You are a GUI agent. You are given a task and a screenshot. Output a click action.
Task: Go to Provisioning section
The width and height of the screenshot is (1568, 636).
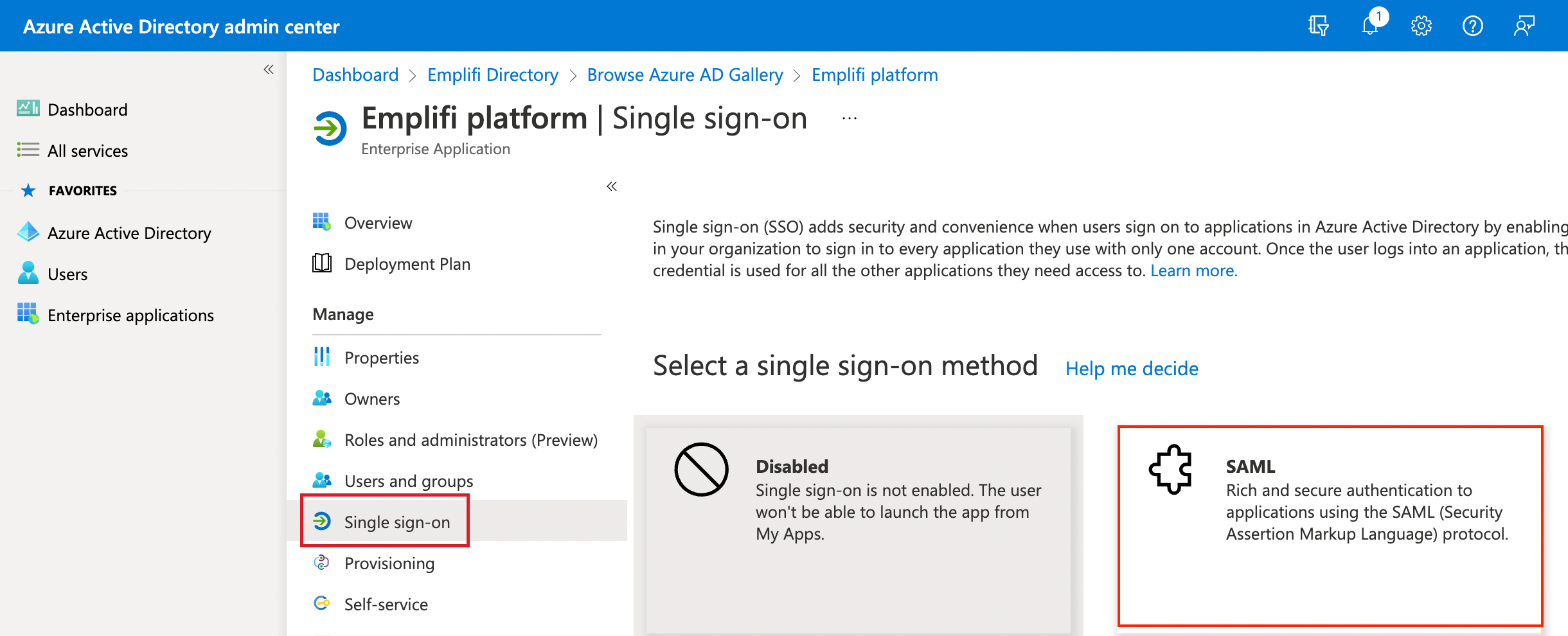click(389, 563)
